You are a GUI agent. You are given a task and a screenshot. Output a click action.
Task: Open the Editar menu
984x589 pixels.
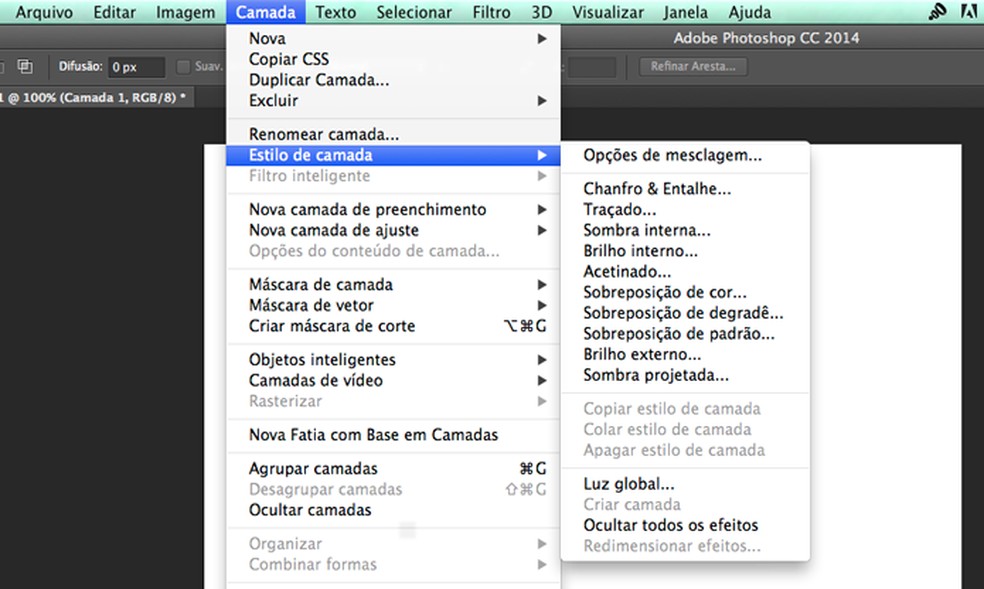tap(114, 12)
